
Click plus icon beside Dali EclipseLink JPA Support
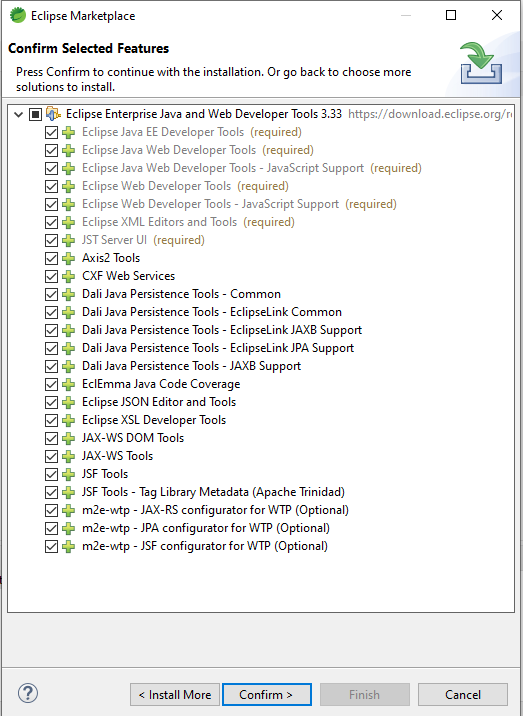point(69,348)
